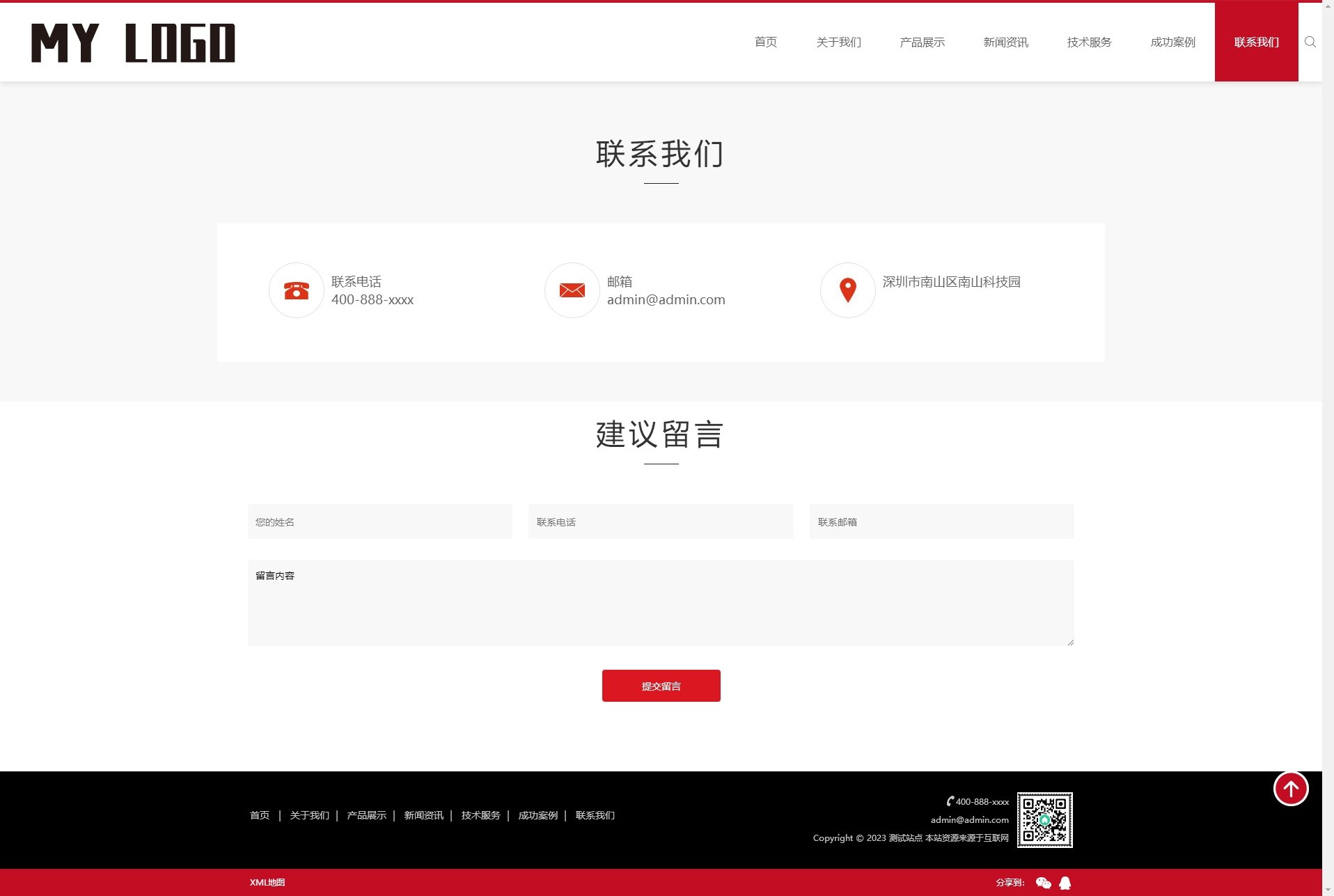Click the red location pin icon
The height and width of the screenshot is (896, 1334).
pyautogui.click(x=847, y=290)
